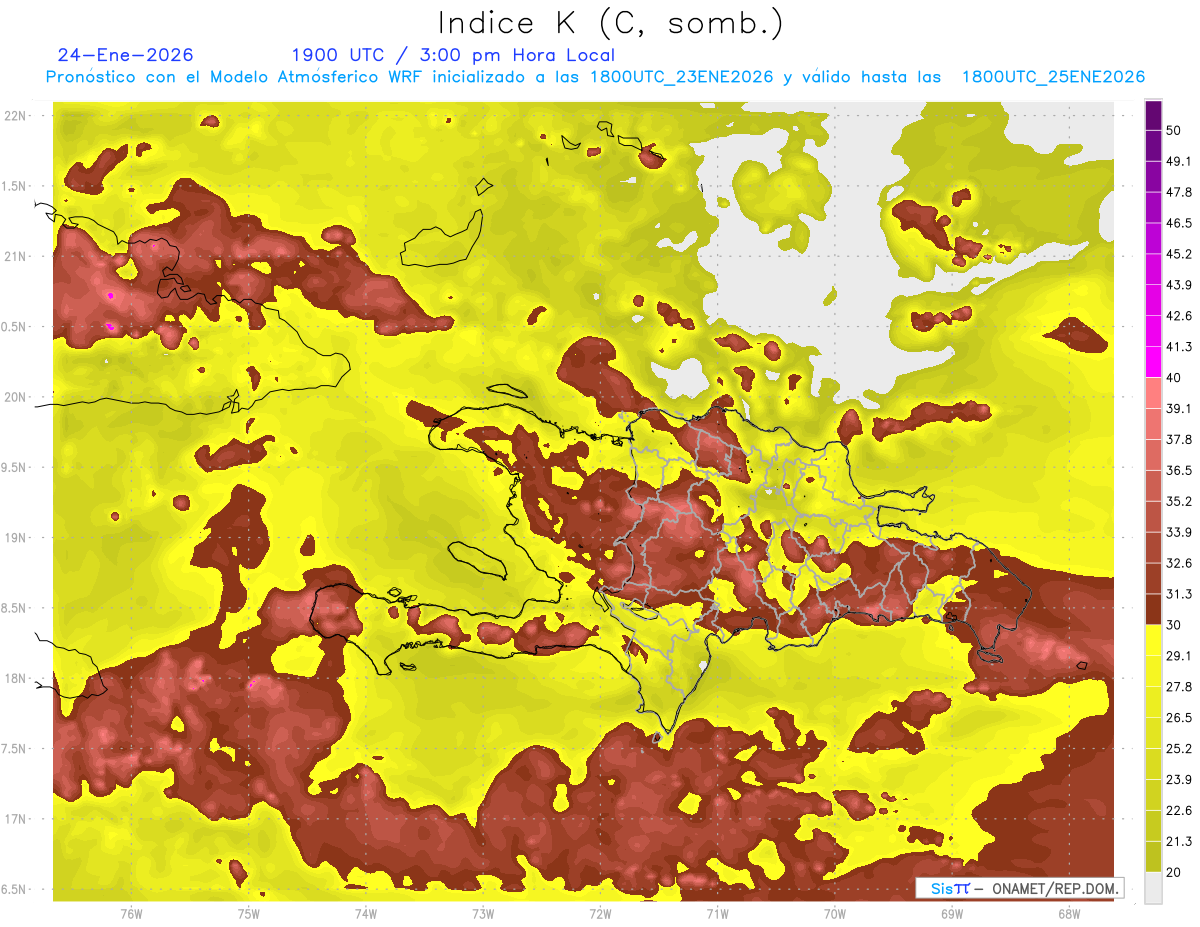Click the "69W" longitude label
This screenshot has width=1200, height=927.
[951, 913]
